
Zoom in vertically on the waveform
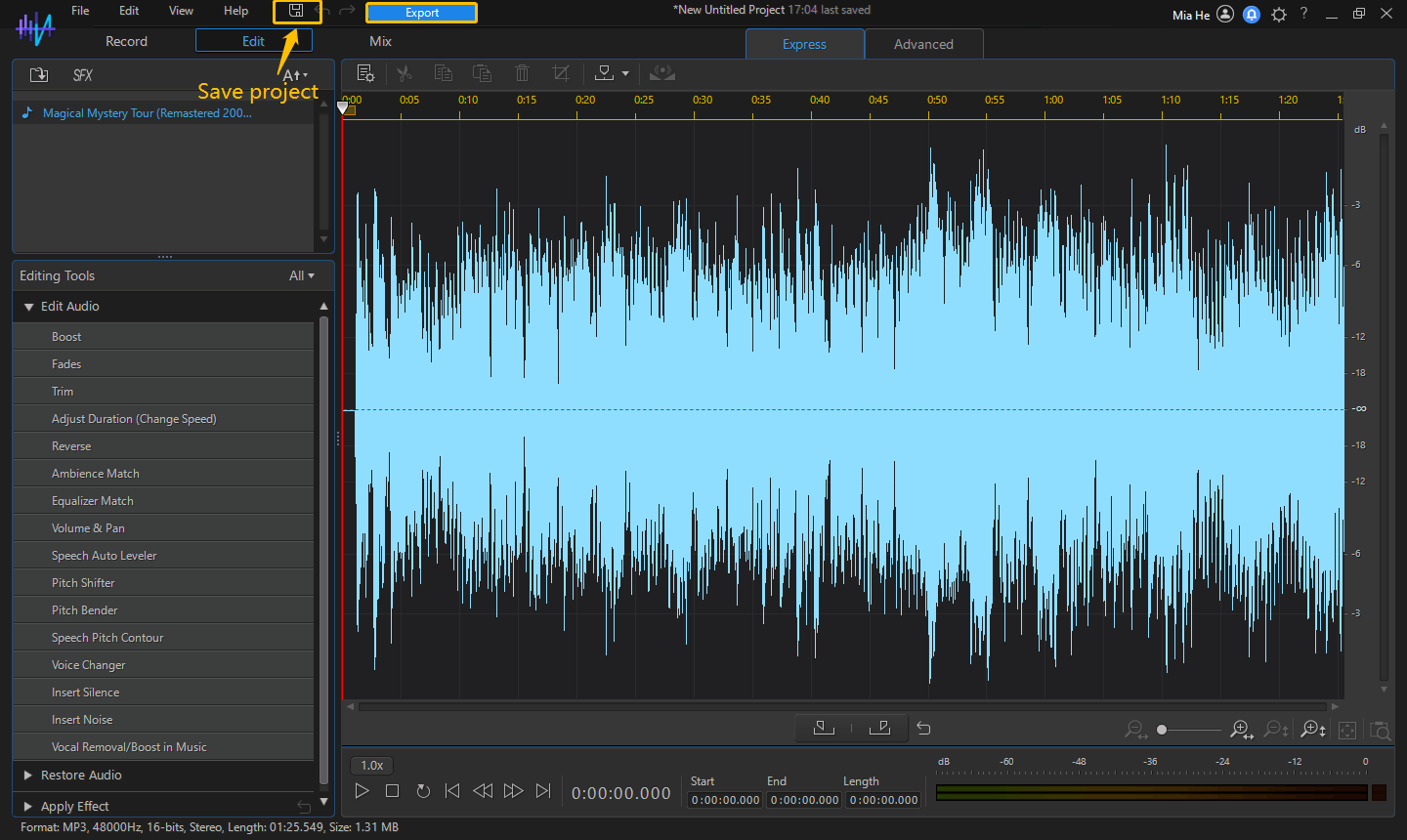tap(1313, 730)
